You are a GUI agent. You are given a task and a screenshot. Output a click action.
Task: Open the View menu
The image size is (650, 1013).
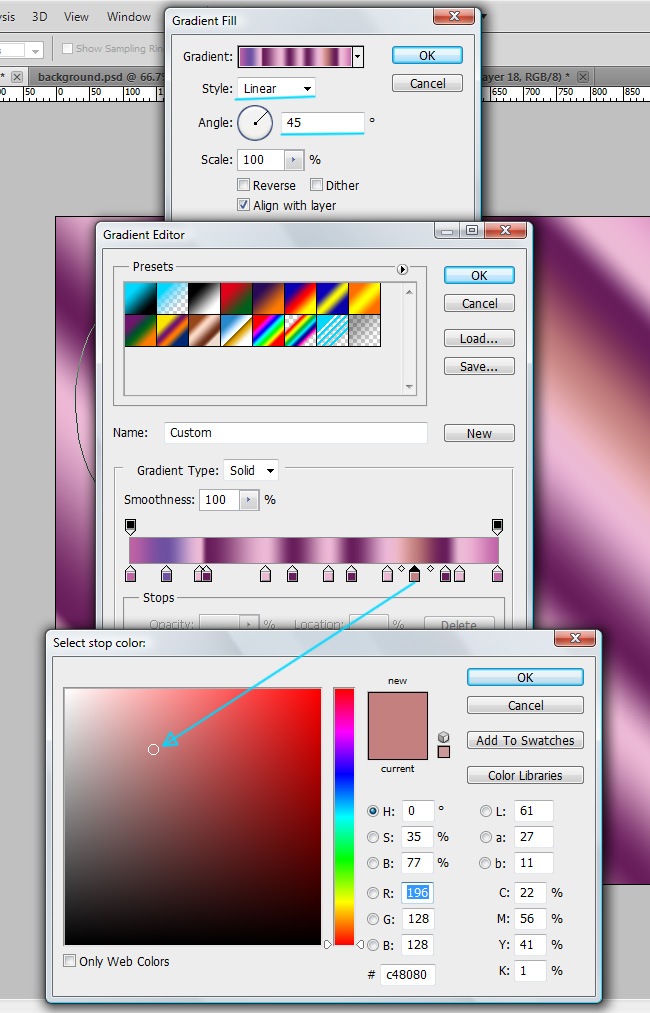click(x=76, y=17)
